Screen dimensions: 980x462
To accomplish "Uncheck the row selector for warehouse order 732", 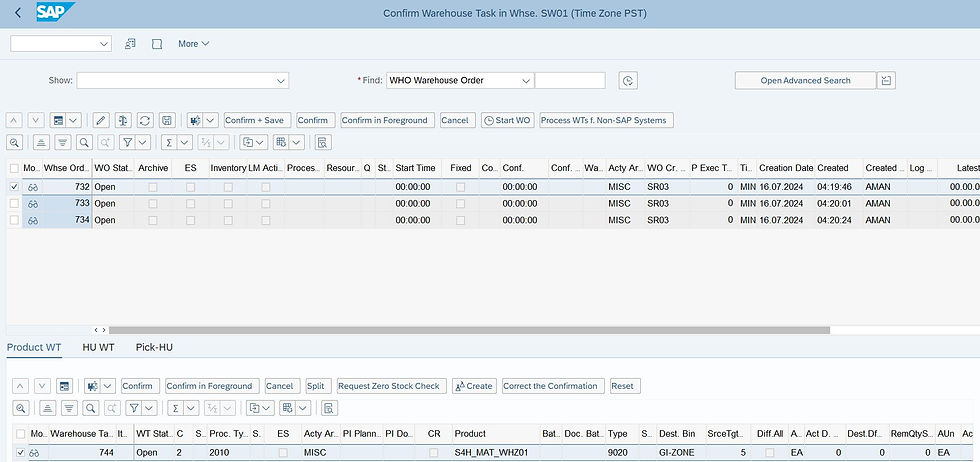I will point(14,186).
